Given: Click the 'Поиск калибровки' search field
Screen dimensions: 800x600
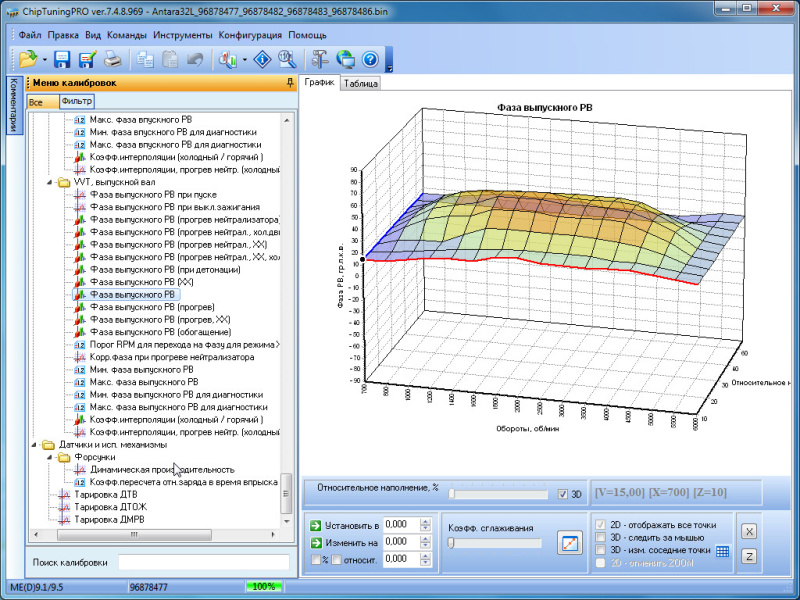Looking at the screenshot, I should coord(200,563).
